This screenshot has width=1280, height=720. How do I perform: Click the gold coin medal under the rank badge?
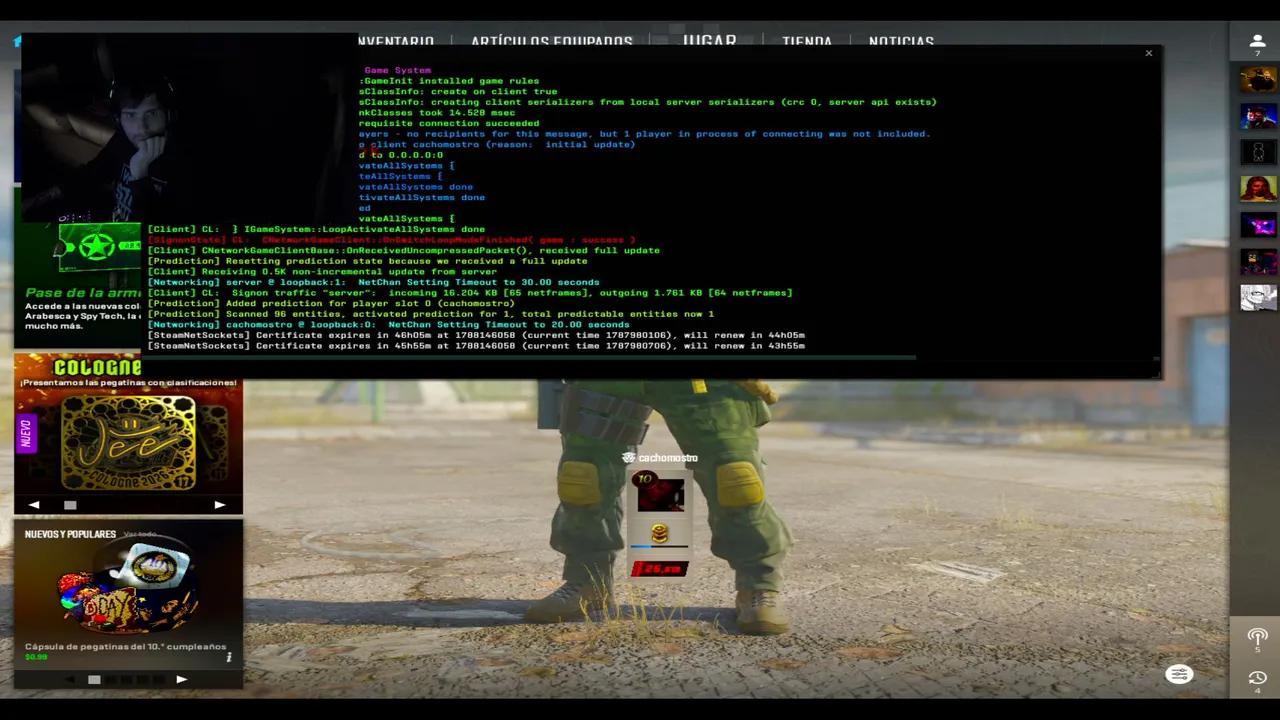pyautogui.click(x=659, y=534)
